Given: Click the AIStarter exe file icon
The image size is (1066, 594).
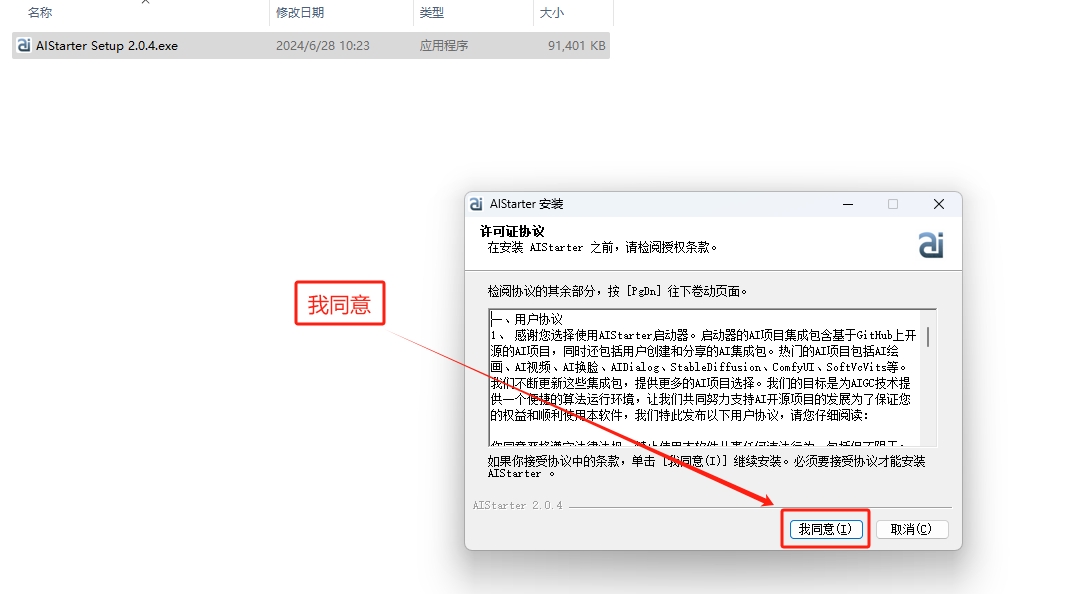Looking at the screenshot, I should pos(24,45).
